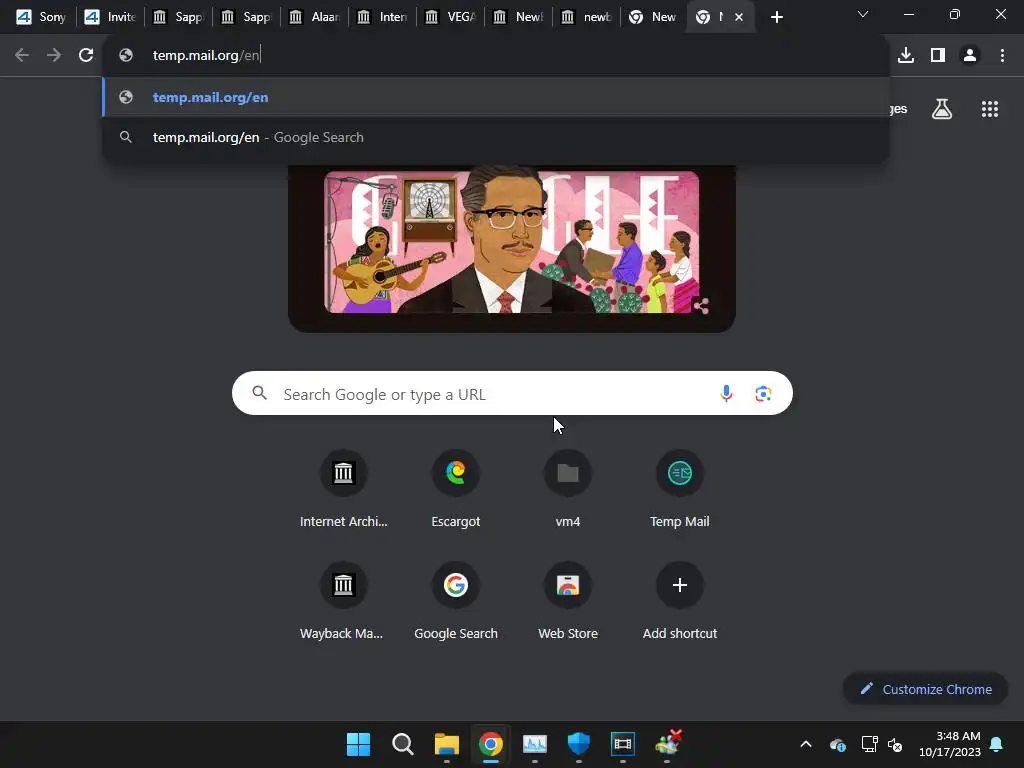Viewport: 1024px width, 768px height.
Task: Show hidden system tray icons
Action: tap(806, 744)
